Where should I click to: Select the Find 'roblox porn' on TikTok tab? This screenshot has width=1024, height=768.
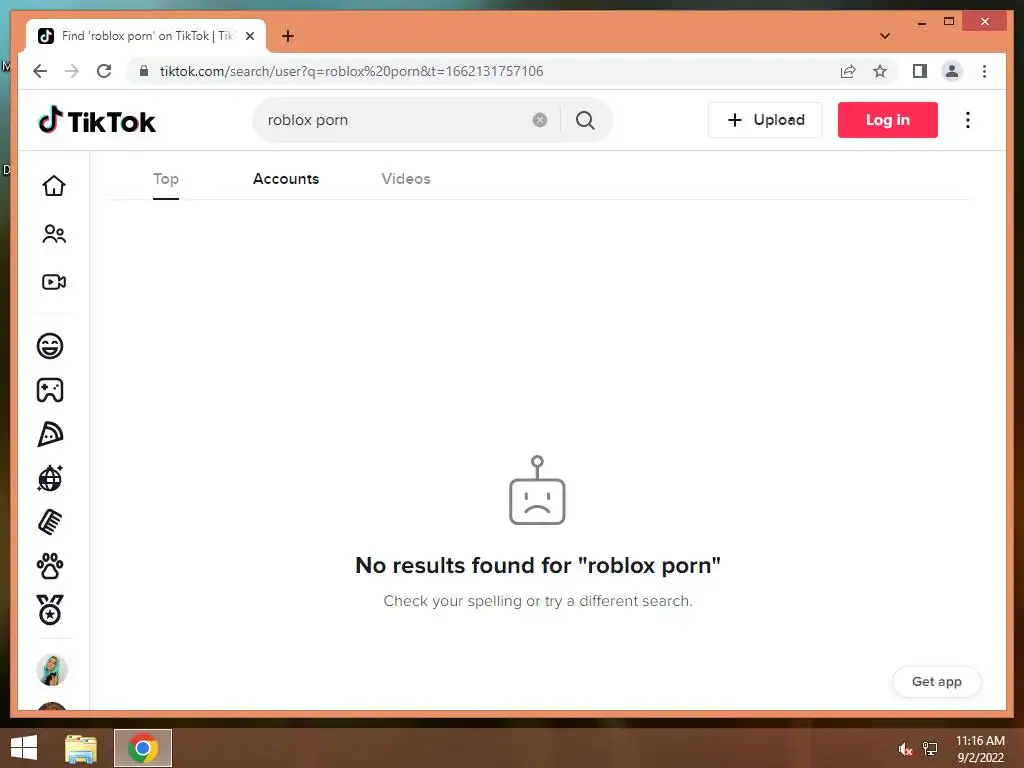[146, 36]
